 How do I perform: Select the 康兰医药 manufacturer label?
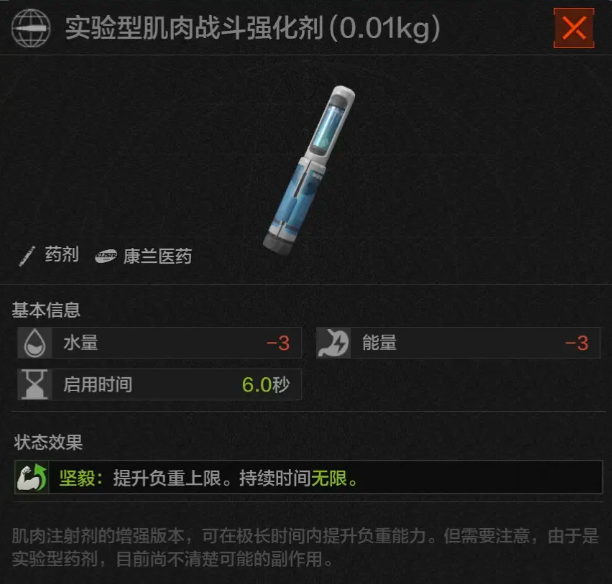[158, 256]
